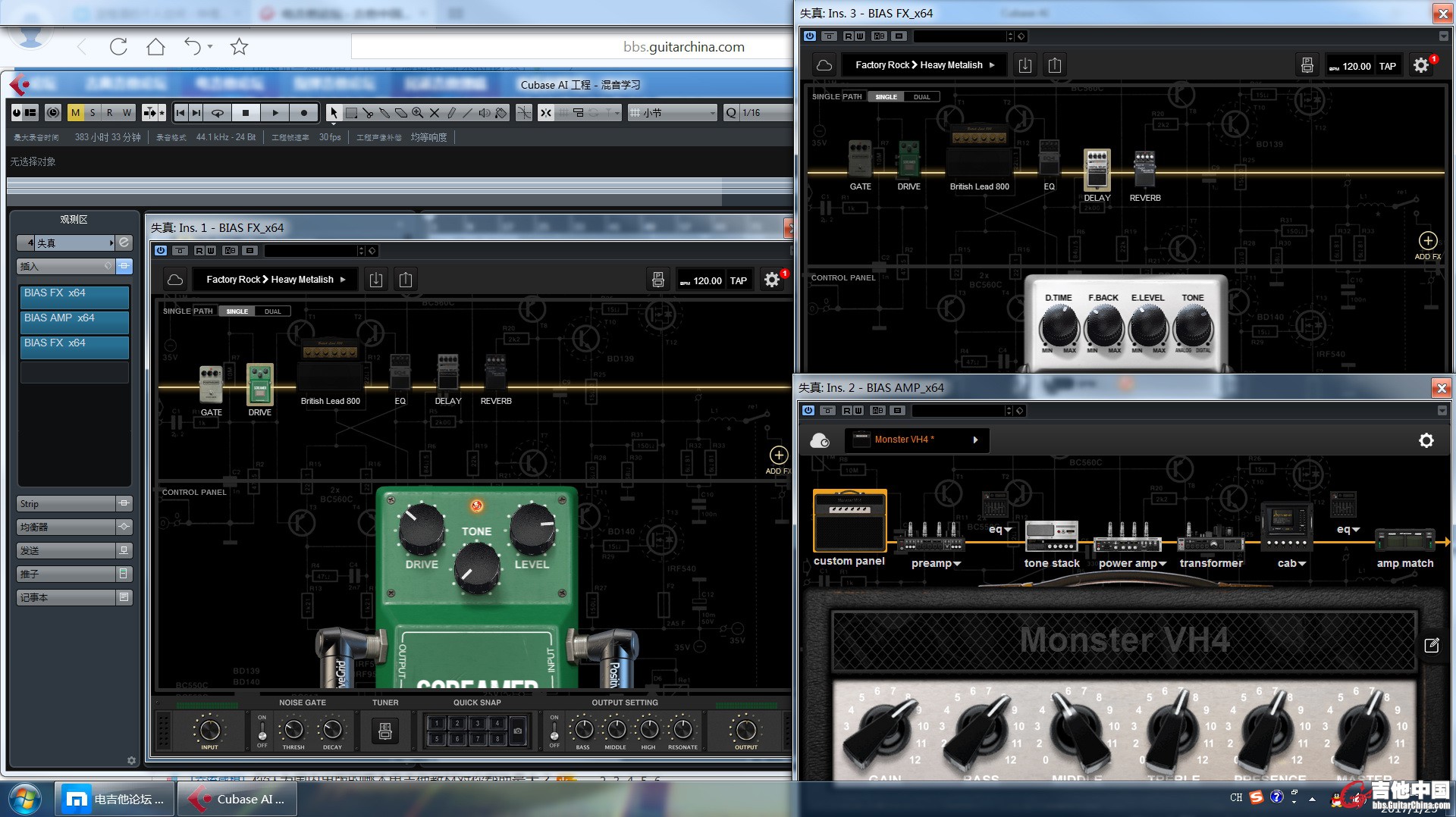Expand the Strip section in inspector
Viewport: 1456px width, 817px height.
pos(74,504)
